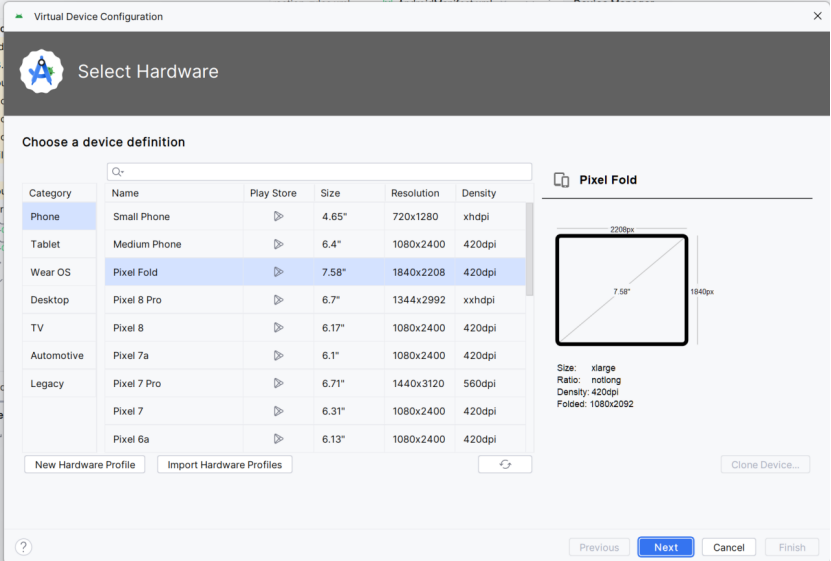Select the Pixel 8 device name
This screenshot has width=831, height=561.
pos(128,328)
